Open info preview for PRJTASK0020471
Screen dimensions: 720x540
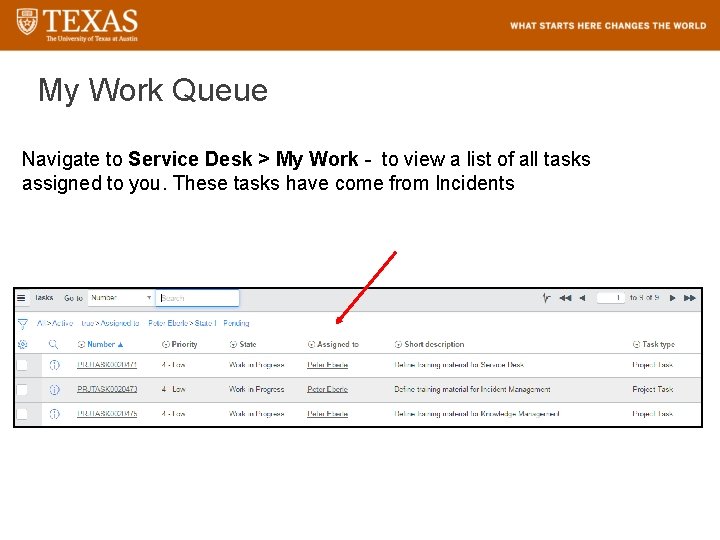click(54, 365)
